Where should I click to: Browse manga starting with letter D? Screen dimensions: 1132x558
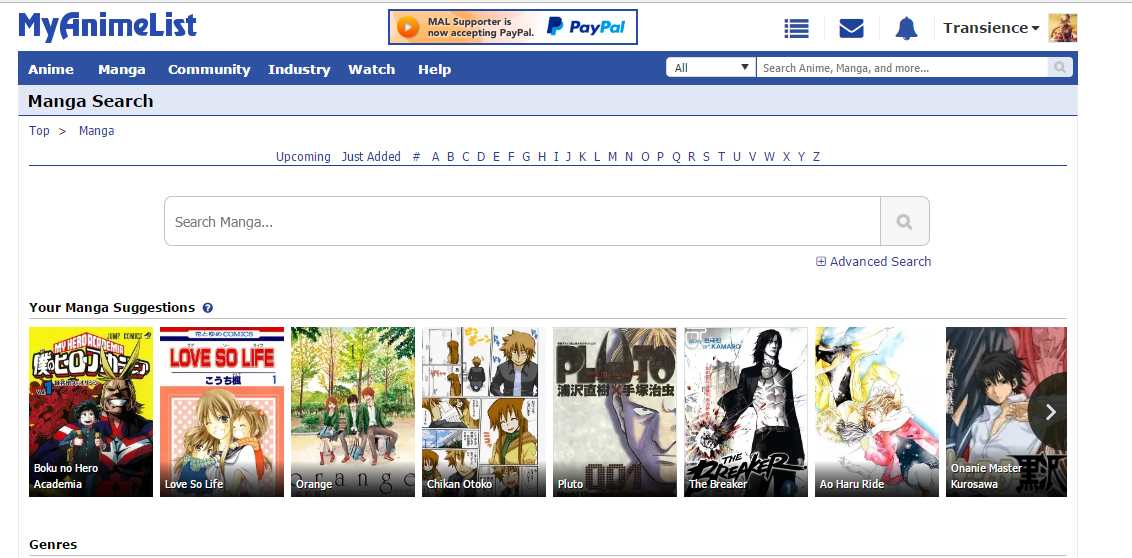click(x=481, y=157)
